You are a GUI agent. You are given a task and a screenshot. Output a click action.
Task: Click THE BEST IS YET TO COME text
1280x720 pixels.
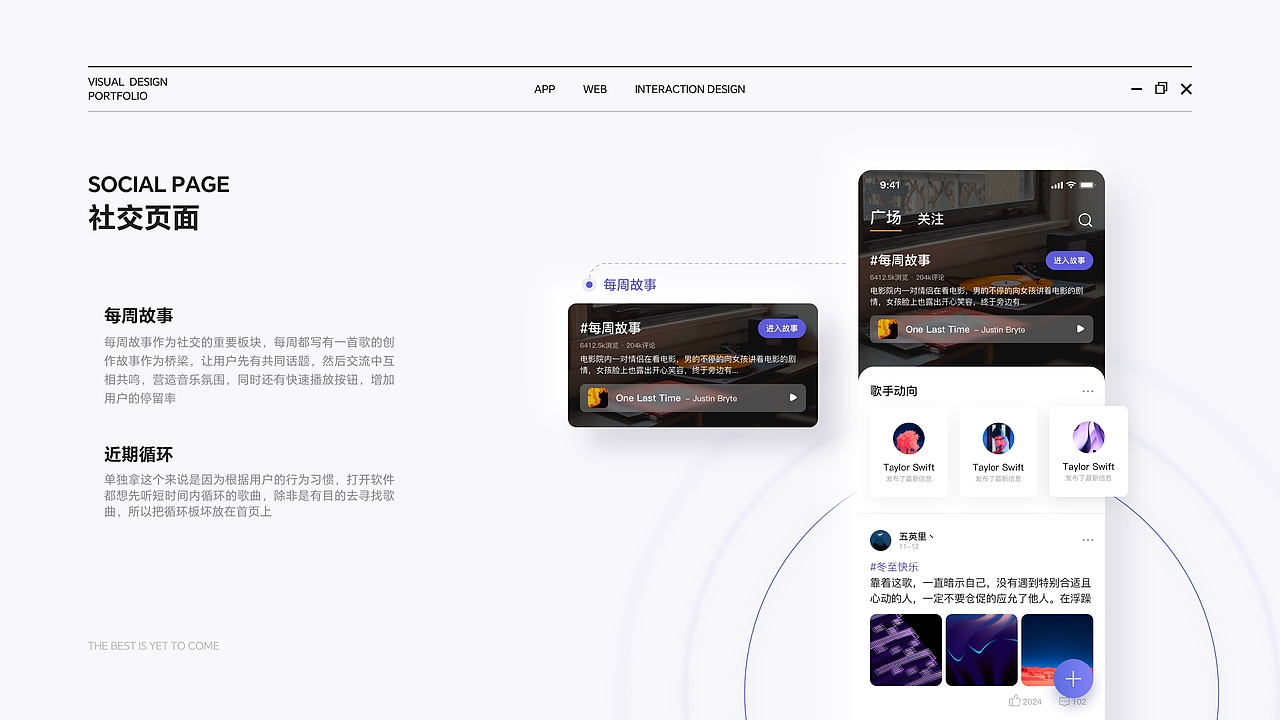pyautogui.click(x=153, y=646)
